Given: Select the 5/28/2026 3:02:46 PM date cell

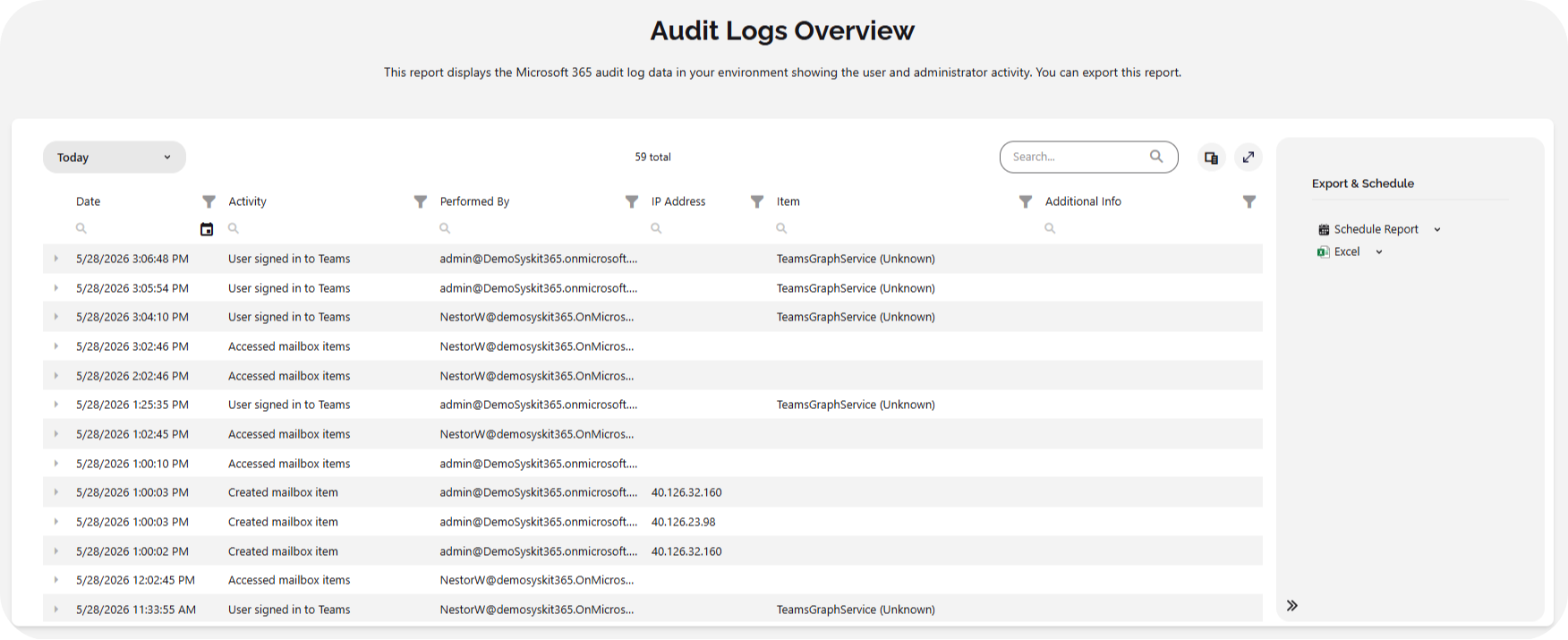Looking at the screenshot, I should (132, 346).
